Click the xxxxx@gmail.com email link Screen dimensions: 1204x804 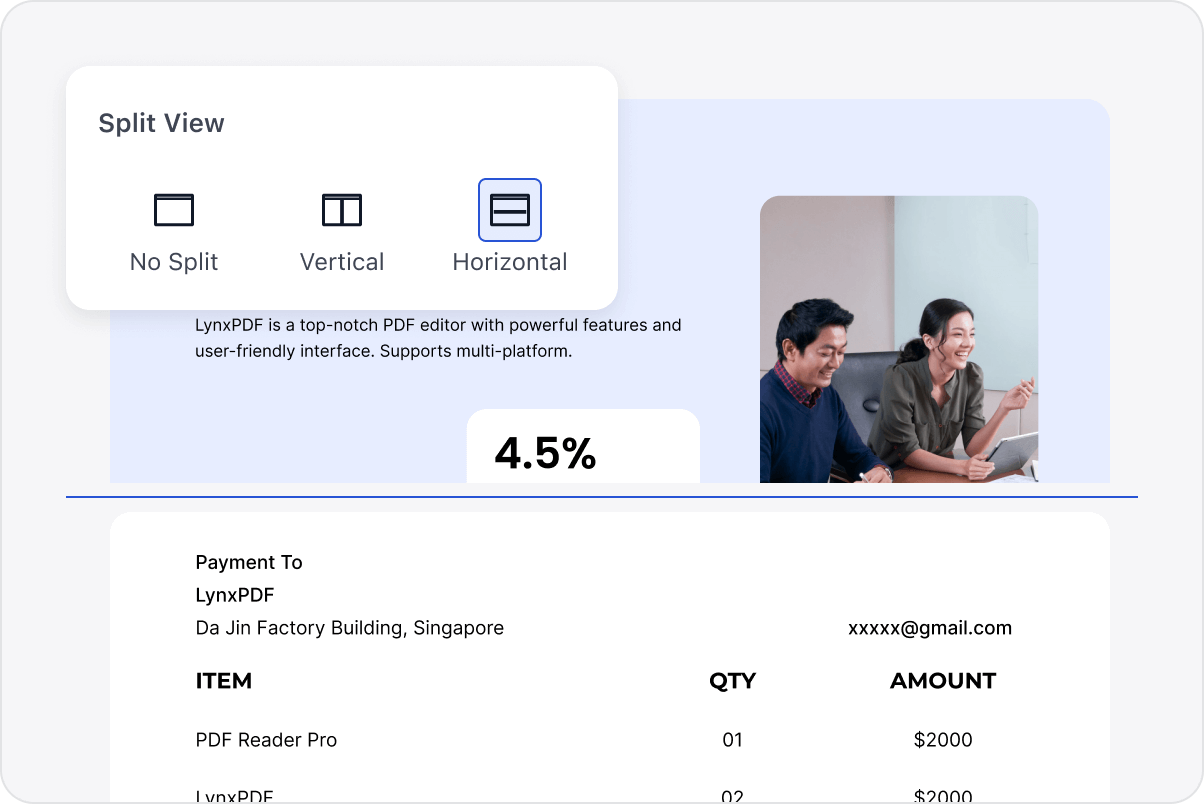point(929,628)
